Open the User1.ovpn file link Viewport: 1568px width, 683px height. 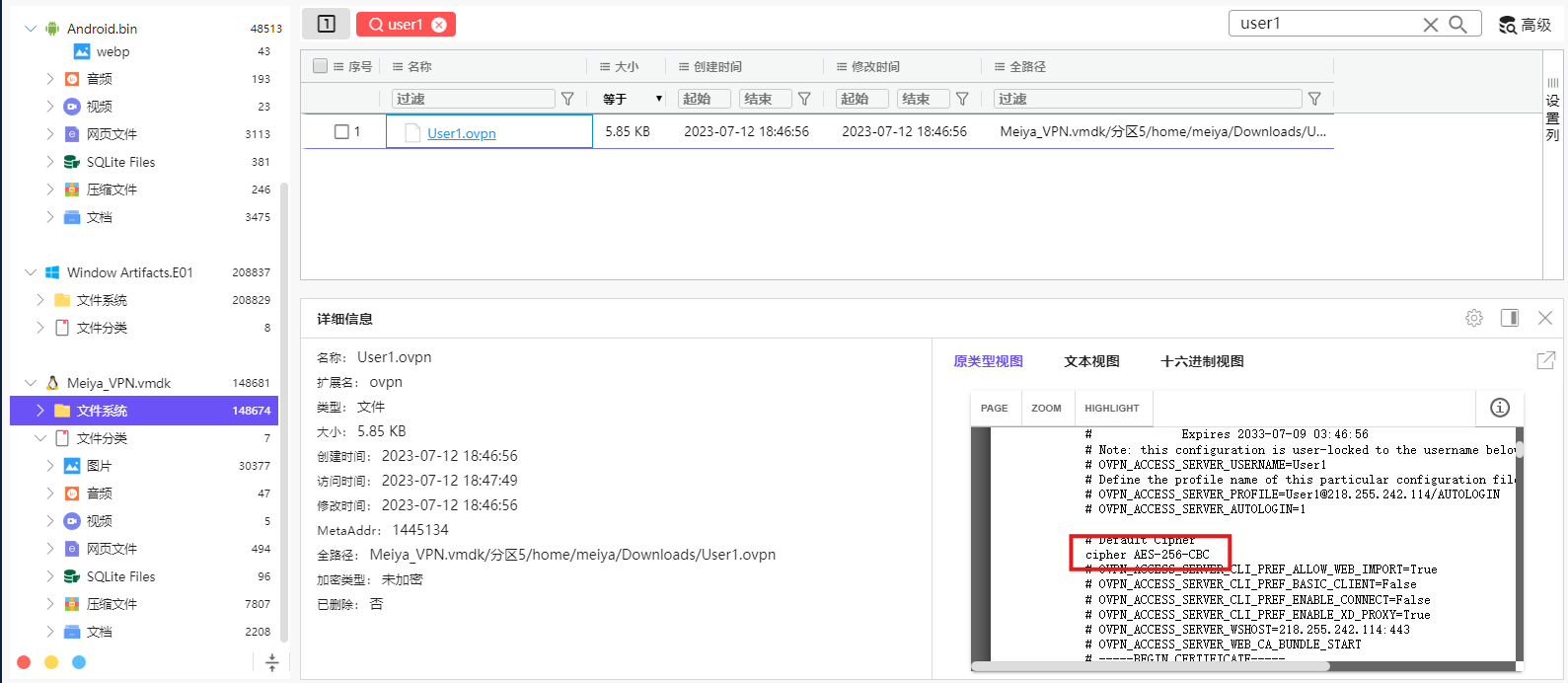(x=461, y=133)
